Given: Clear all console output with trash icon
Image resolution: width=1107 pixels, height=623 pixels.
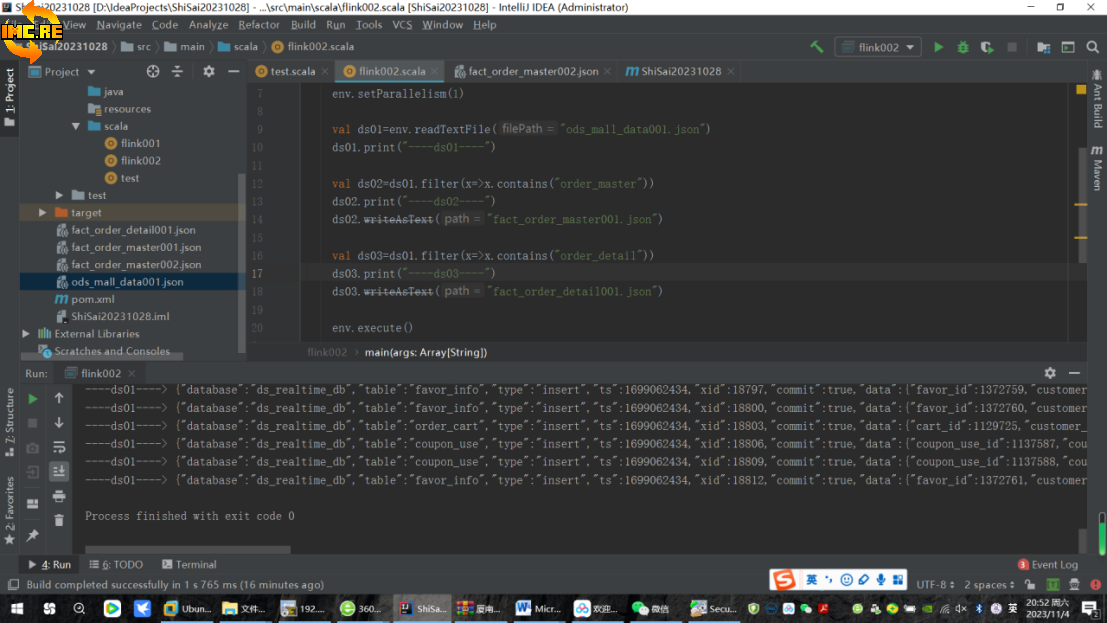Looking at the screenshot, I should (59, 520).
